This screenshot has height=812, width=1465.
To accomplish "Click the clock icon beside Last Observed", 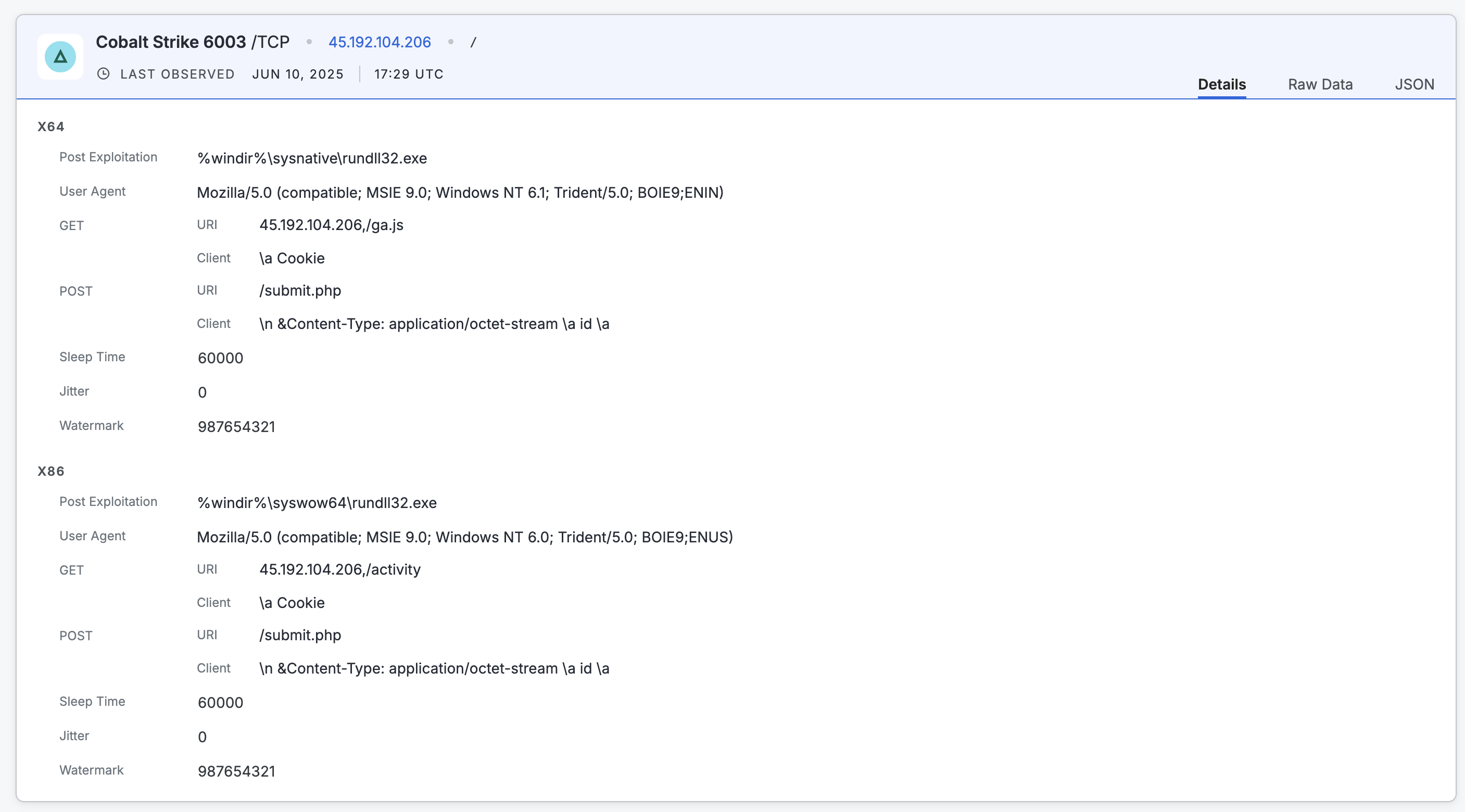I will point(103,74).
